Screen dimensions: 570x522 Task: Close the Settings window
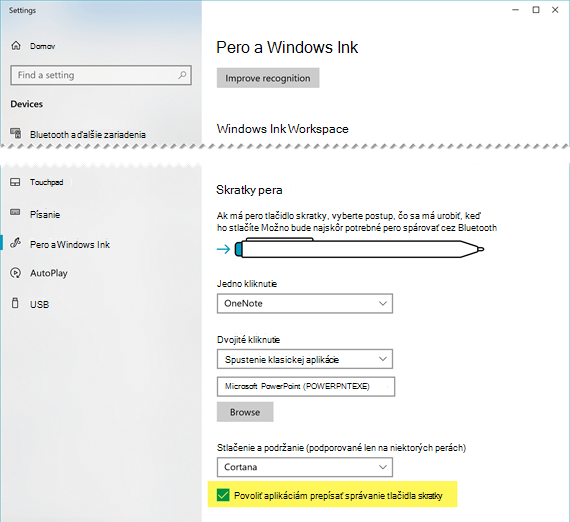(x=555, y=10)
